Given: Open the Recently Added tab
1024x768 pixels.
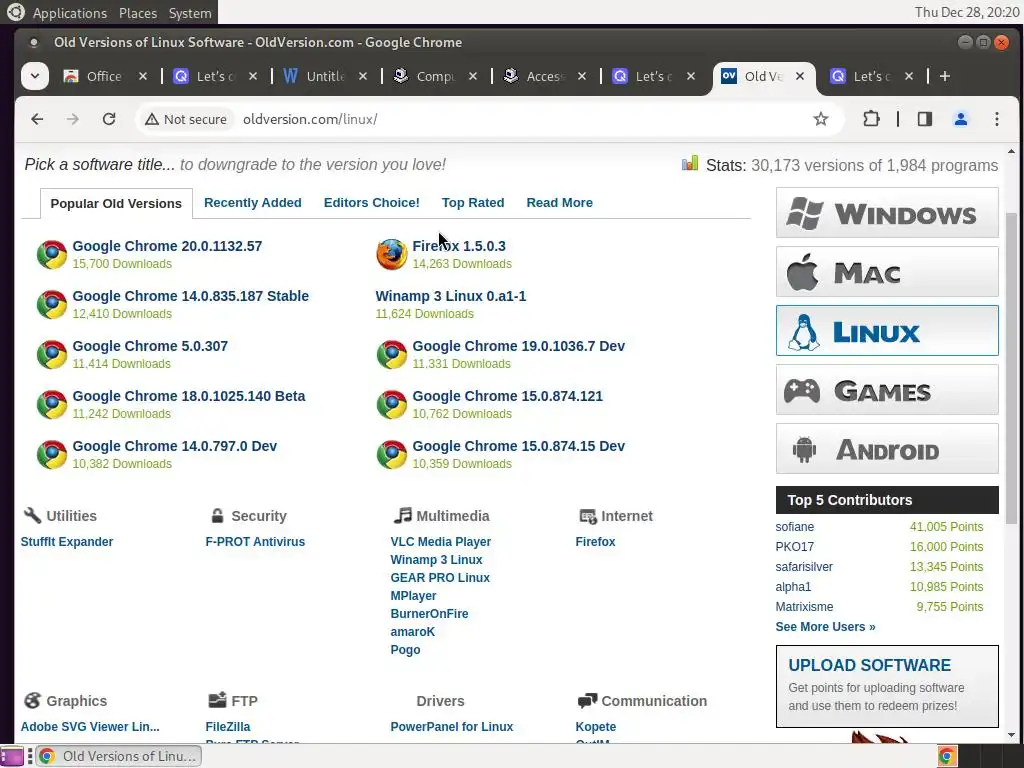Looking at the screenshot, I should (x=253, y=202).
